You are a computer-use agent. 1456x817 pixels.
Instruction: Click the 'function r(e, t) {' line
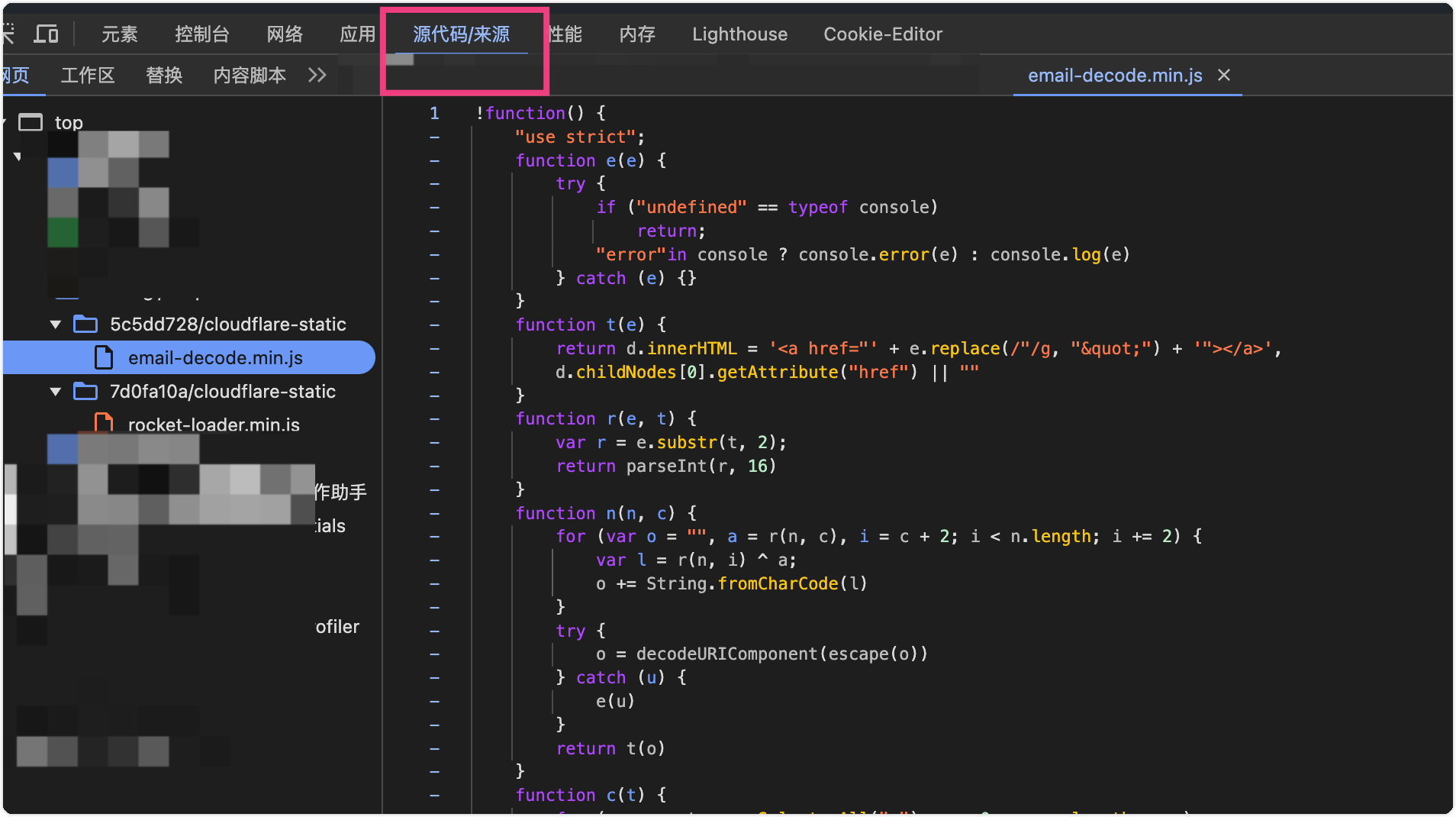(606, 418)
